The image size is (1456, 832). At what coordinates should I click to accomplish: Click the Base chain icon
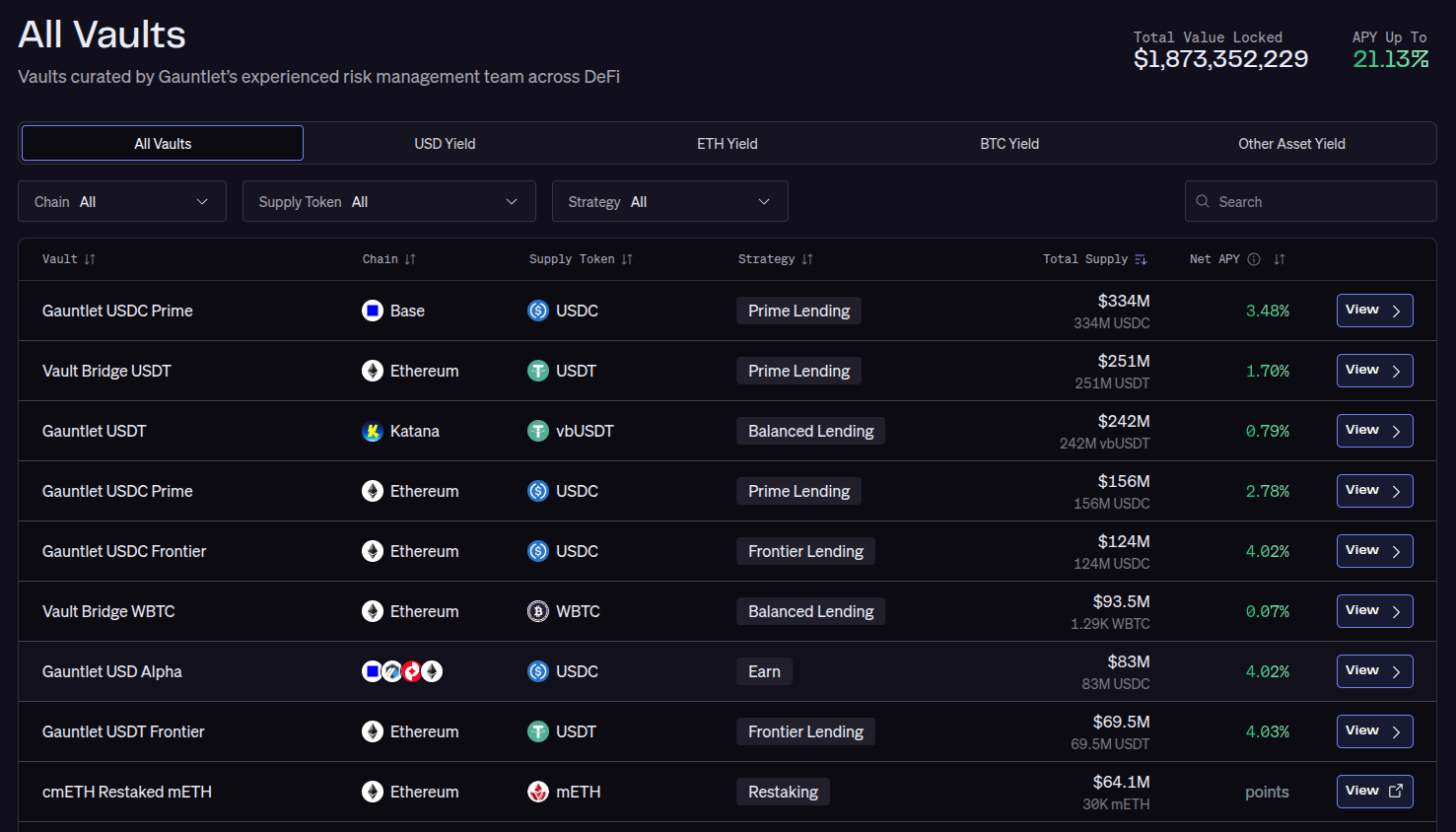373,311
